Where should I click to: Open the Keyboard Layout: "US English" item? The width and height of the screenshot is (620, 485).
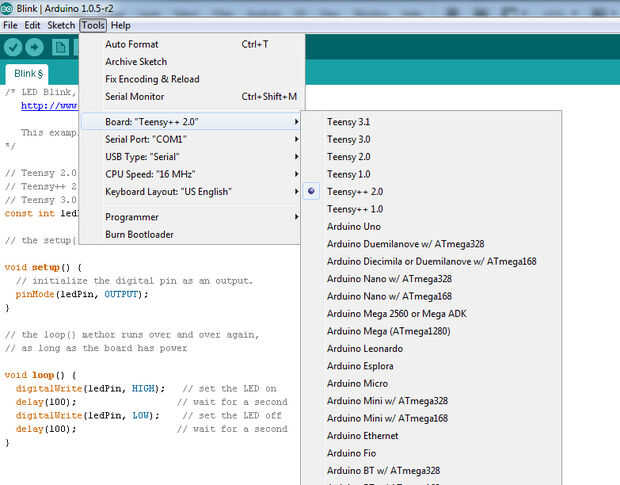point(191,191)
